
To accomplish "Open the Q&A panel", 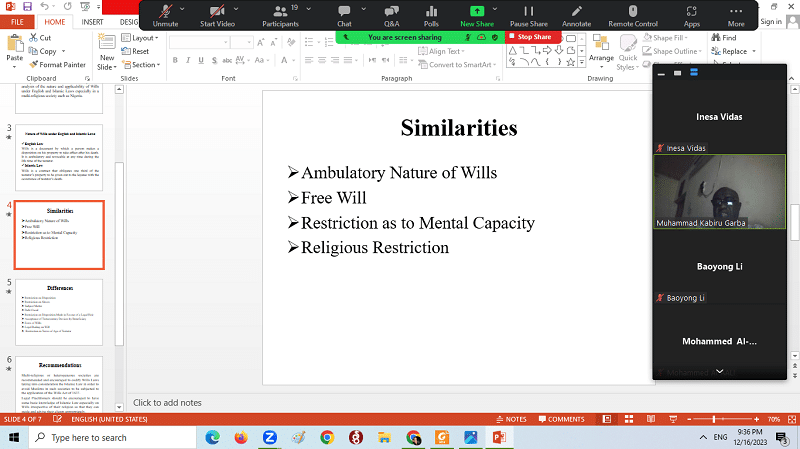I will [x=391, y=13].
